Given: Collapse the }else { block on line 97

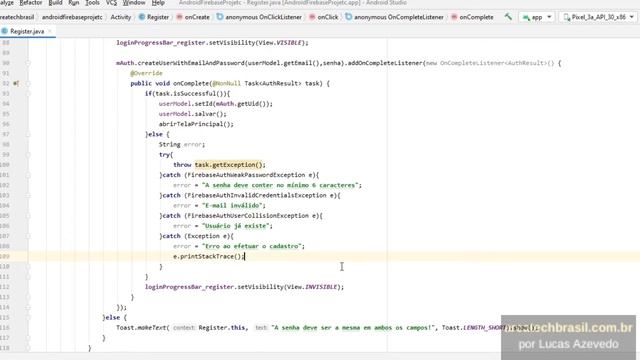Looking at the screenshot, I should 28,134.
